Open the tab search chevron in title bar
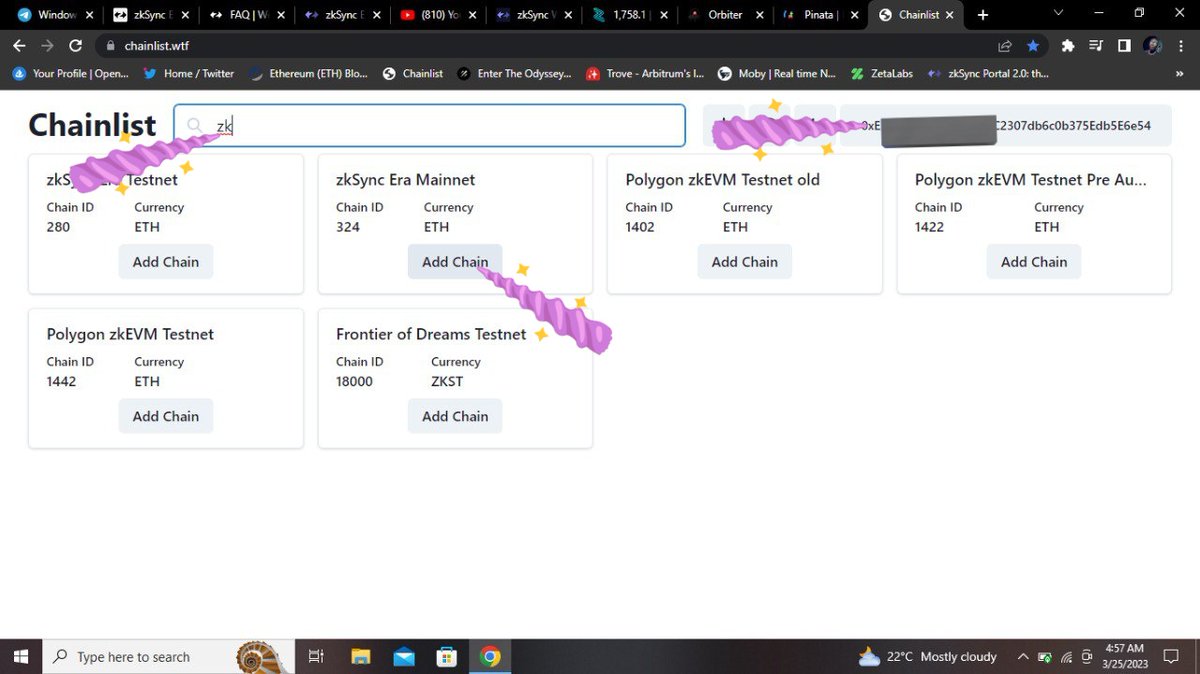This screenshot has height=674, width=1200. 1058,14
